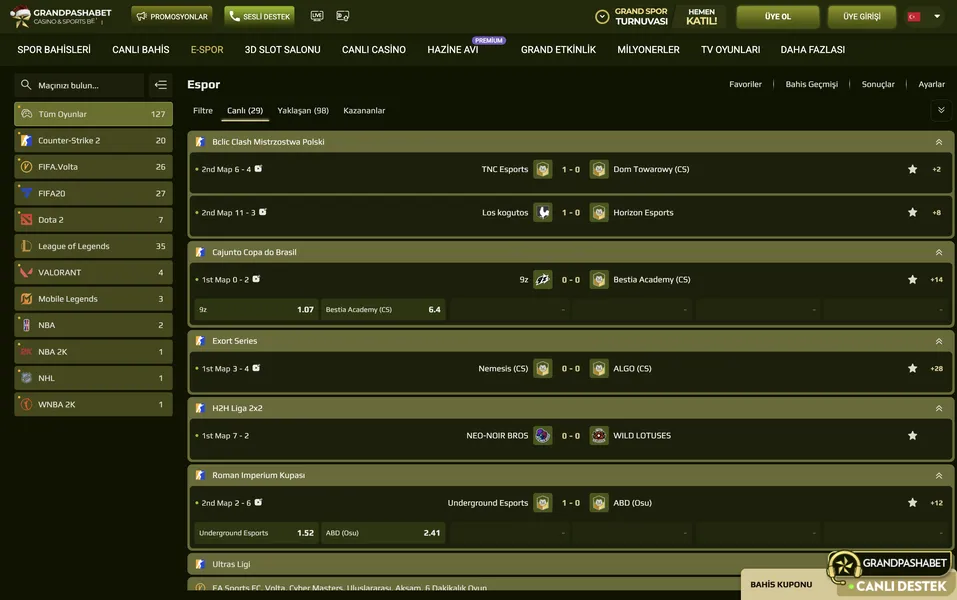Switch to the Yaklaşan (98) tab
The width and height of the screenshot is (957, 600).
[303, 111]
